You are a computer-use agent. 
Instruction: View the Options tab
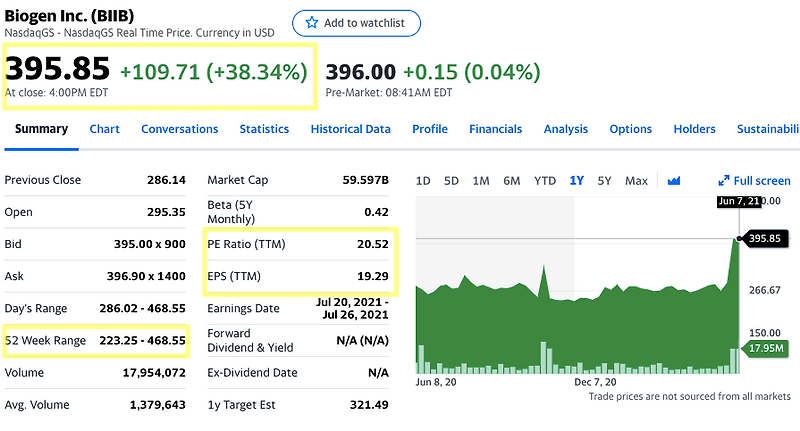[x=631, y=129]
